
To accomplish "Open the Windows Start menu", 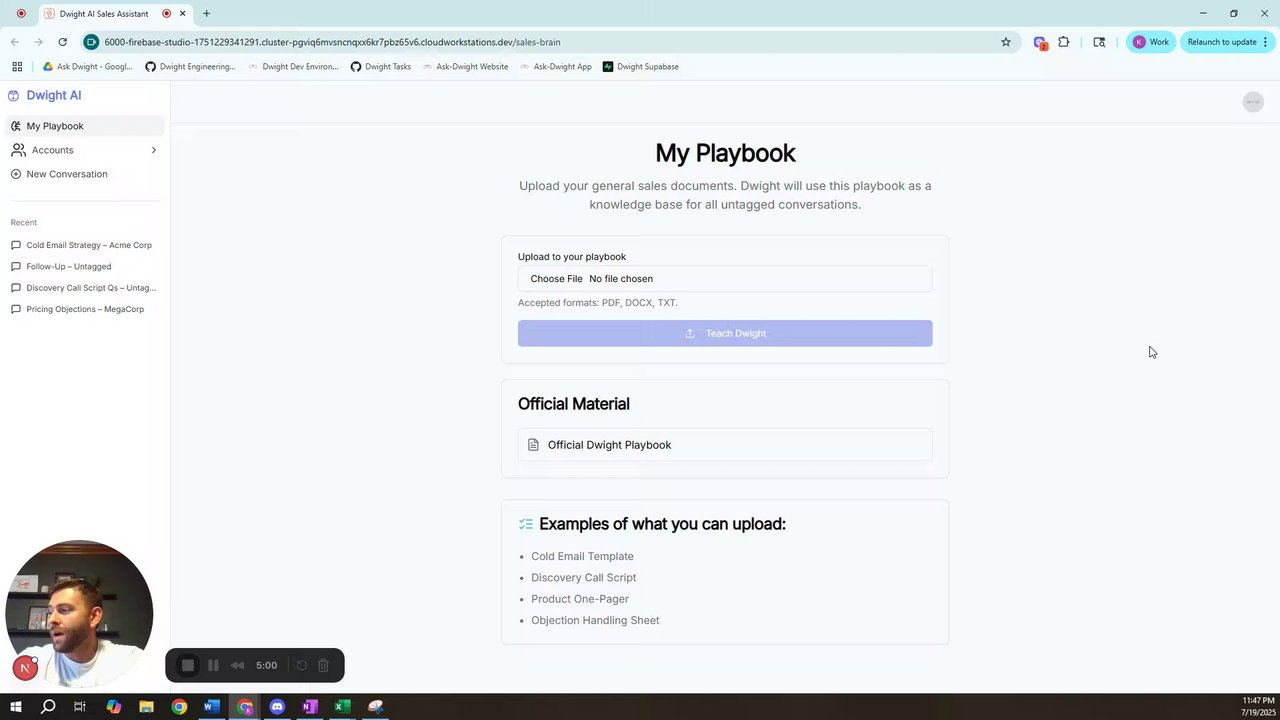I will pos(15,707).
